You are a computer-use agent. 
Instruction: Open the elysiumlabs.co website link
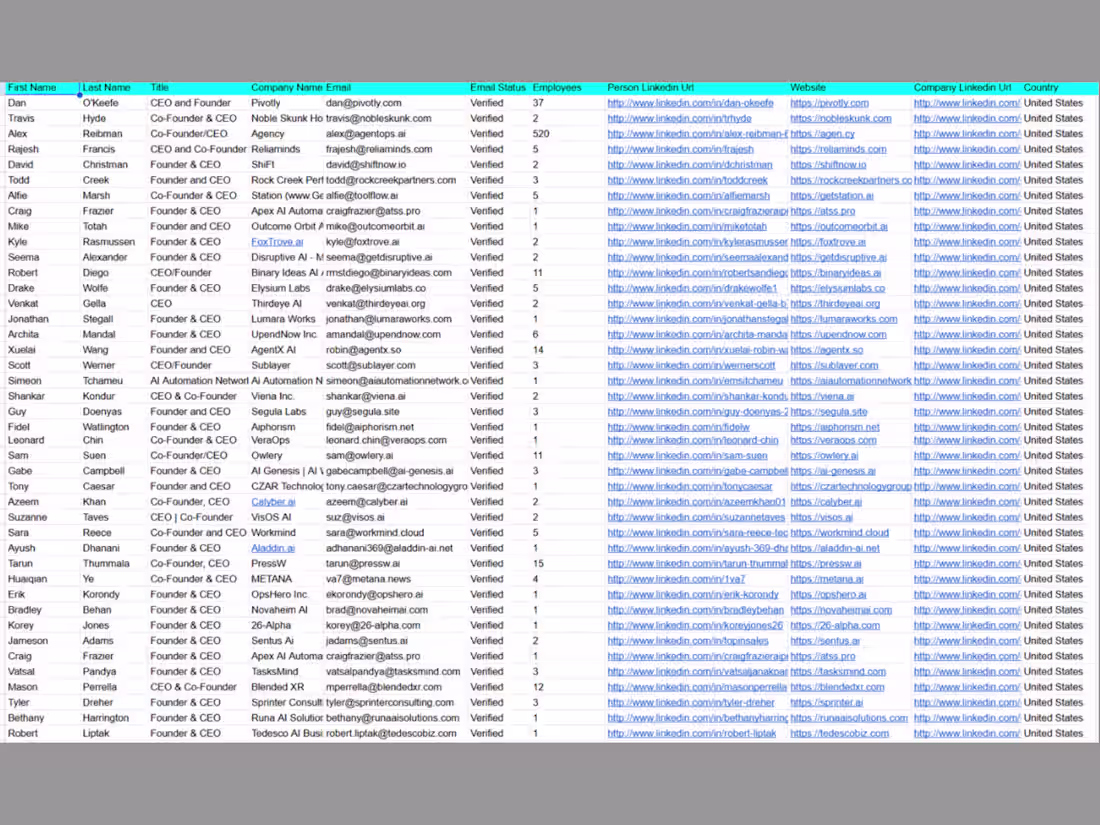pyautogui.click(x=838, y=288)
